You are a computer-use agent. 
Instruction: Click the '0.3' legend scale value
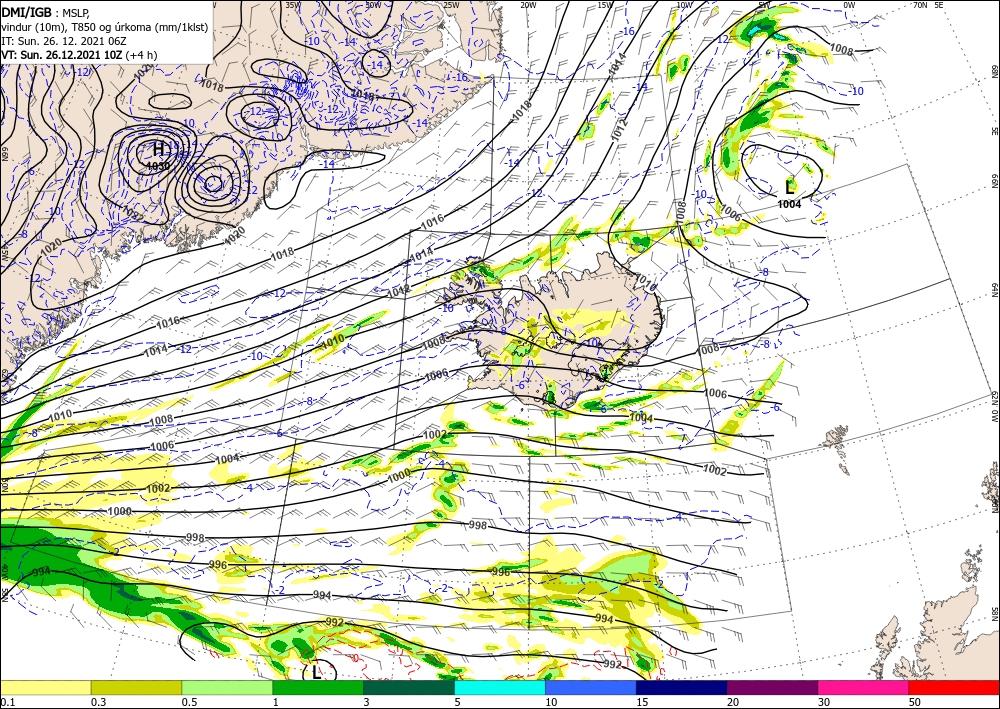(98, 702)
